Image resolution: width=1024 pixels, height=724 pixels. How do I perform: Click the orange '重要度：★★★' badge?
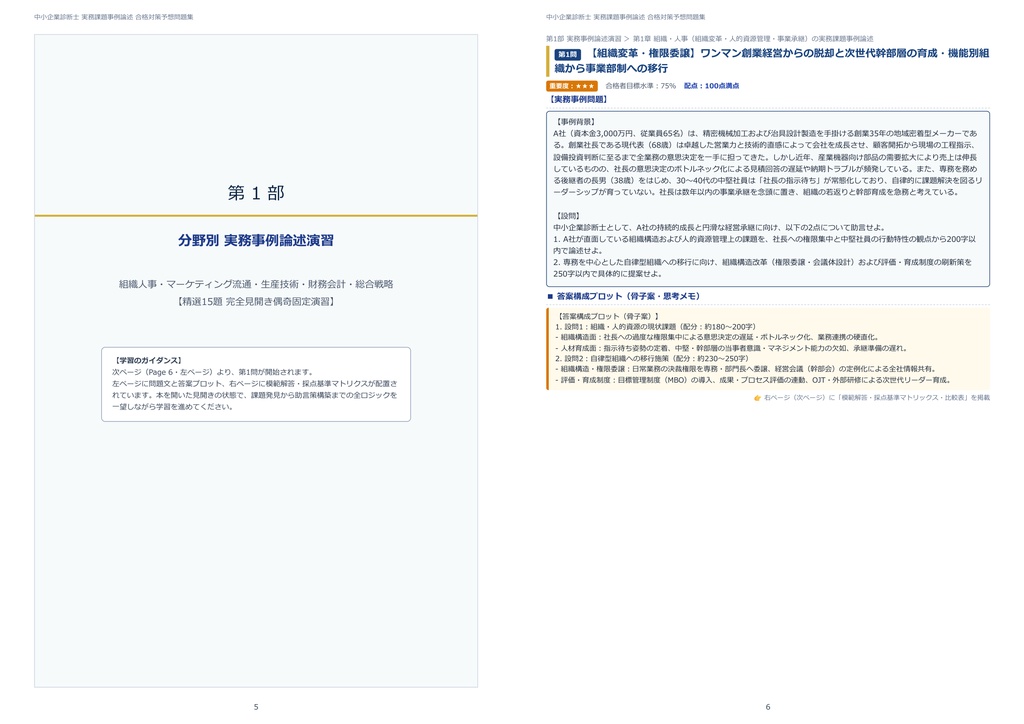[572, 86]
